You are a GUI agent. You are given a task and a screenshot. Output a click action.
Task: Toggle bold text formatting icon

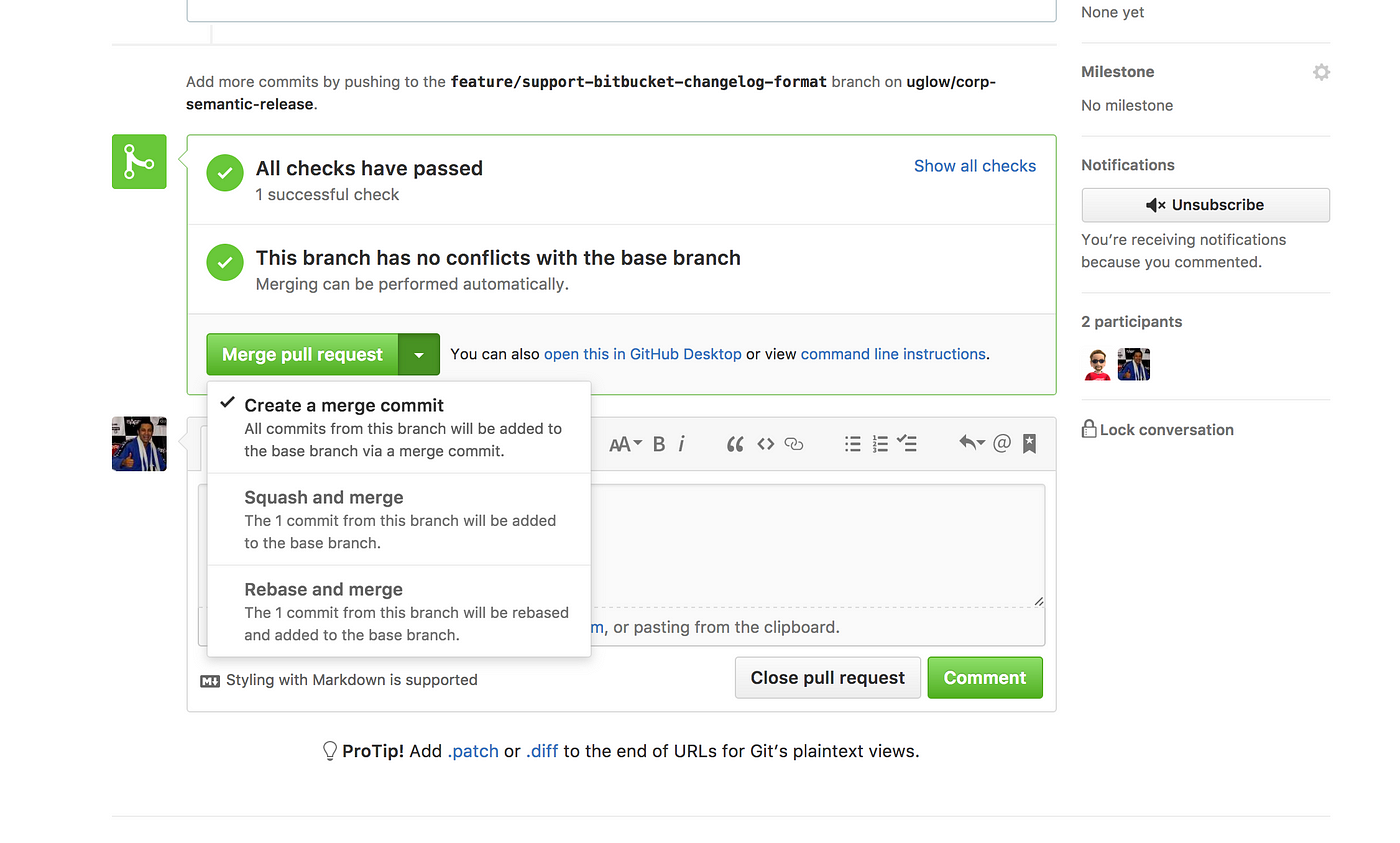659,444
